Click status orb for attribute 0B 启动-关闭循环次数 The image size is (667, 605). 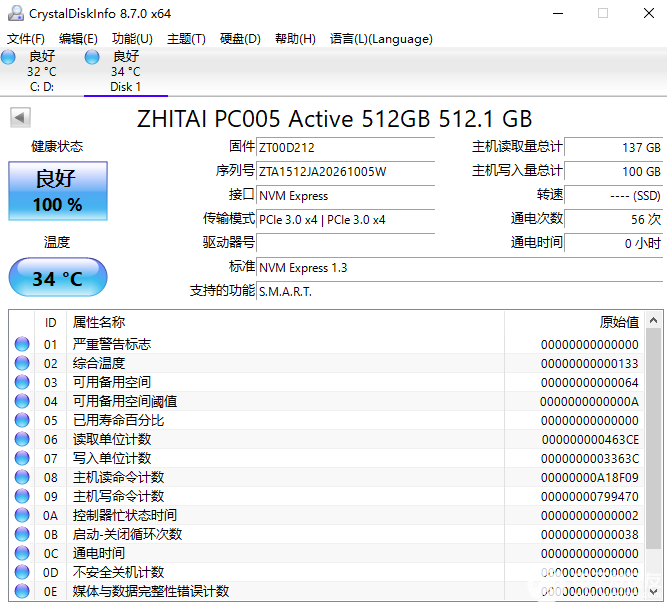[x=22, y=534]
